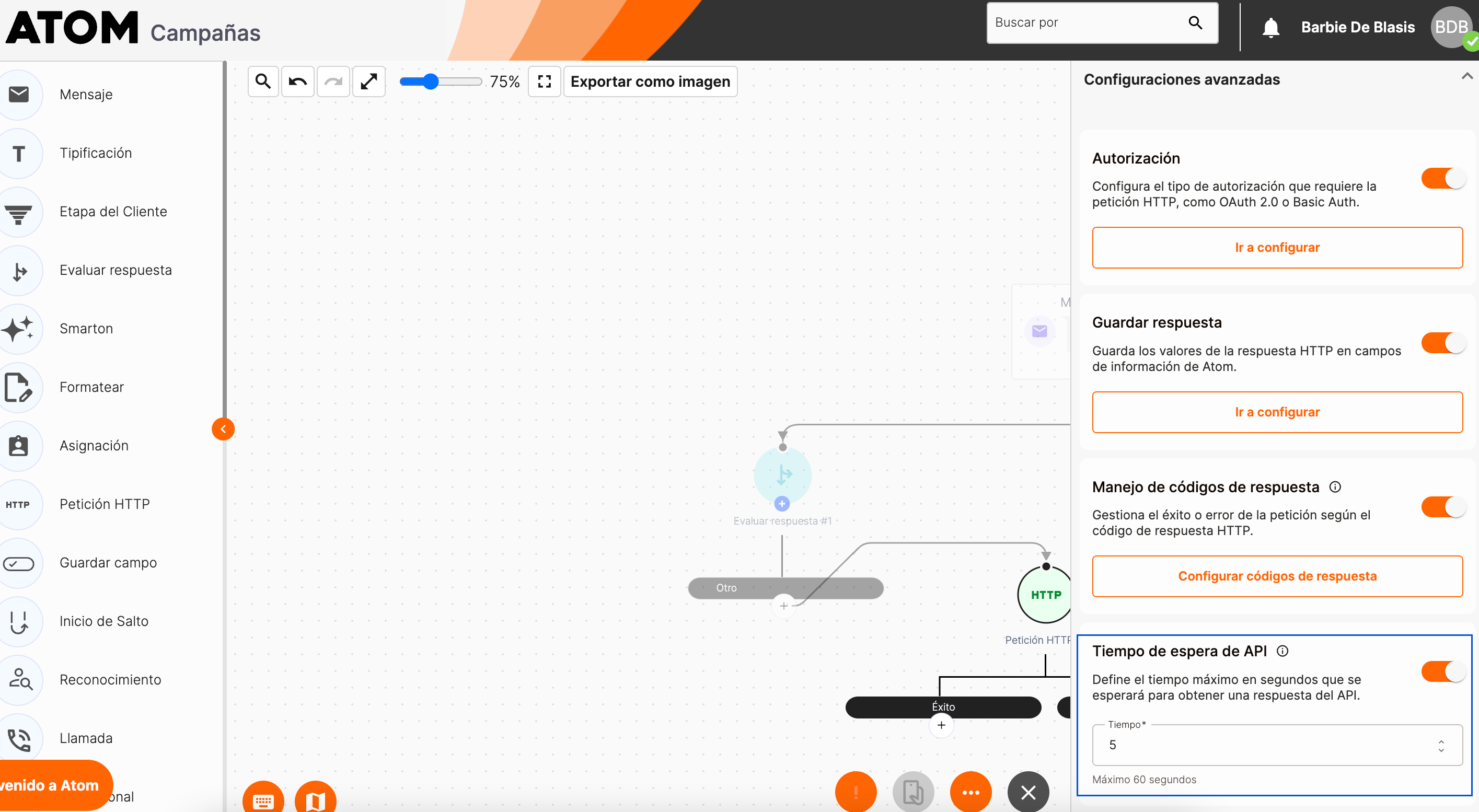Click the orange warning exclamation button
Image resolution: width=1479 pixels, height=812 pixels.
pos(856,792)
